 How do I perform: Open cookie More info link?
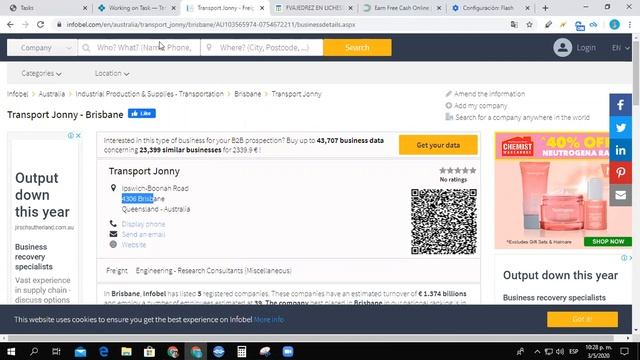(x=269, y=319)
